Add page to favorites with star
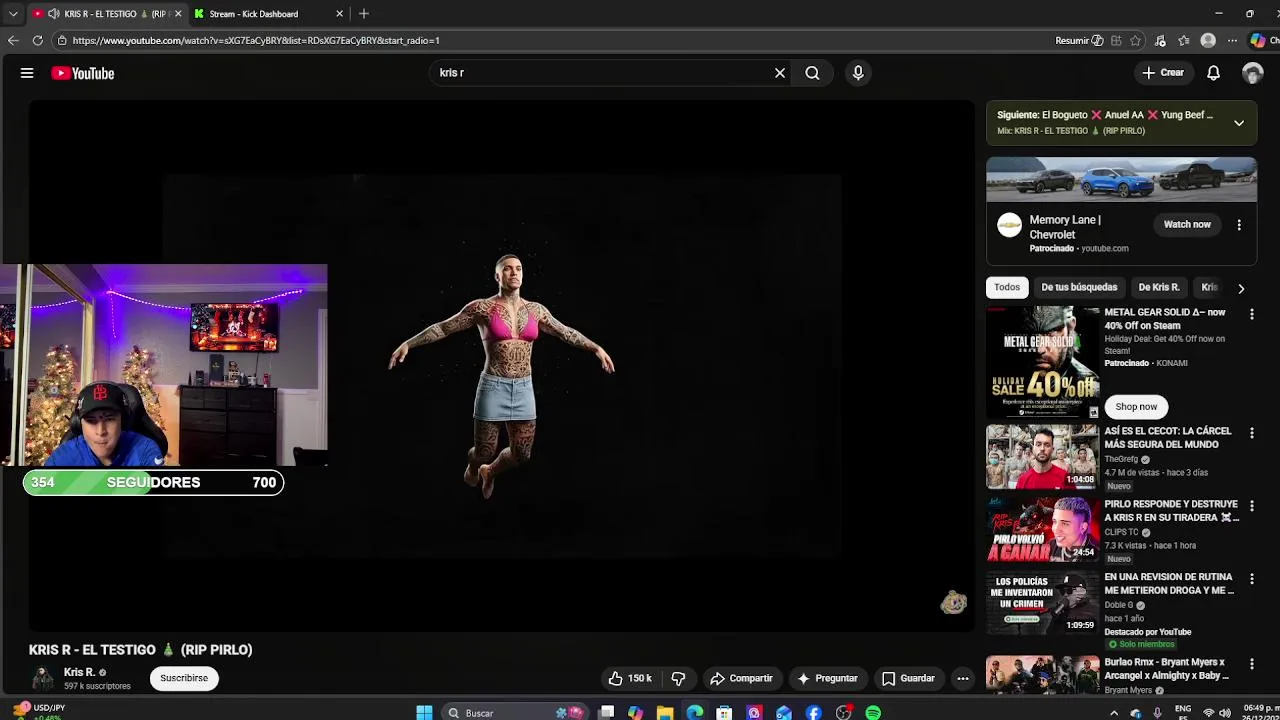 tap(1135, 41)
